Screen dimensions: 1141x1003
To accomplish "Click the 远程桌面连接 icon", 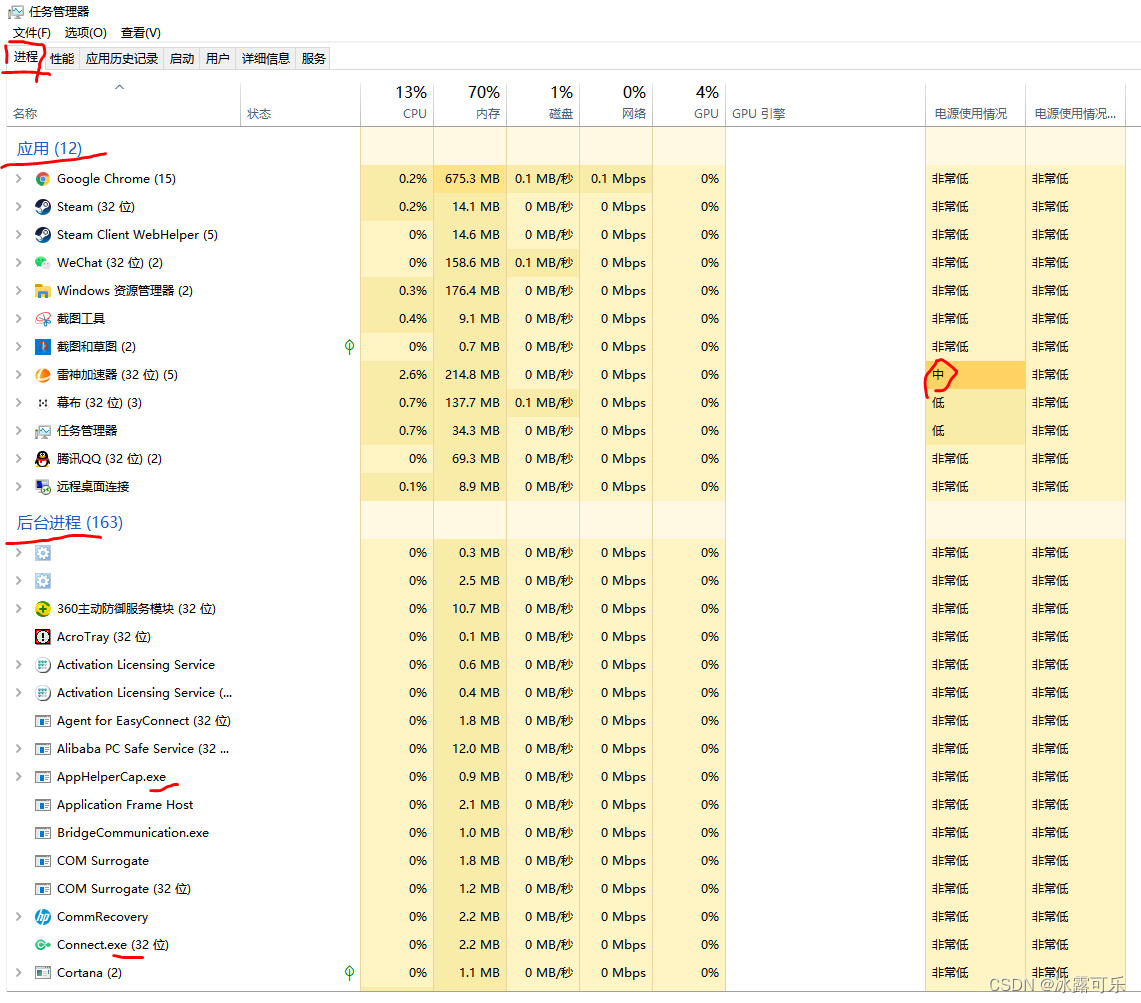I will point(43,487).
